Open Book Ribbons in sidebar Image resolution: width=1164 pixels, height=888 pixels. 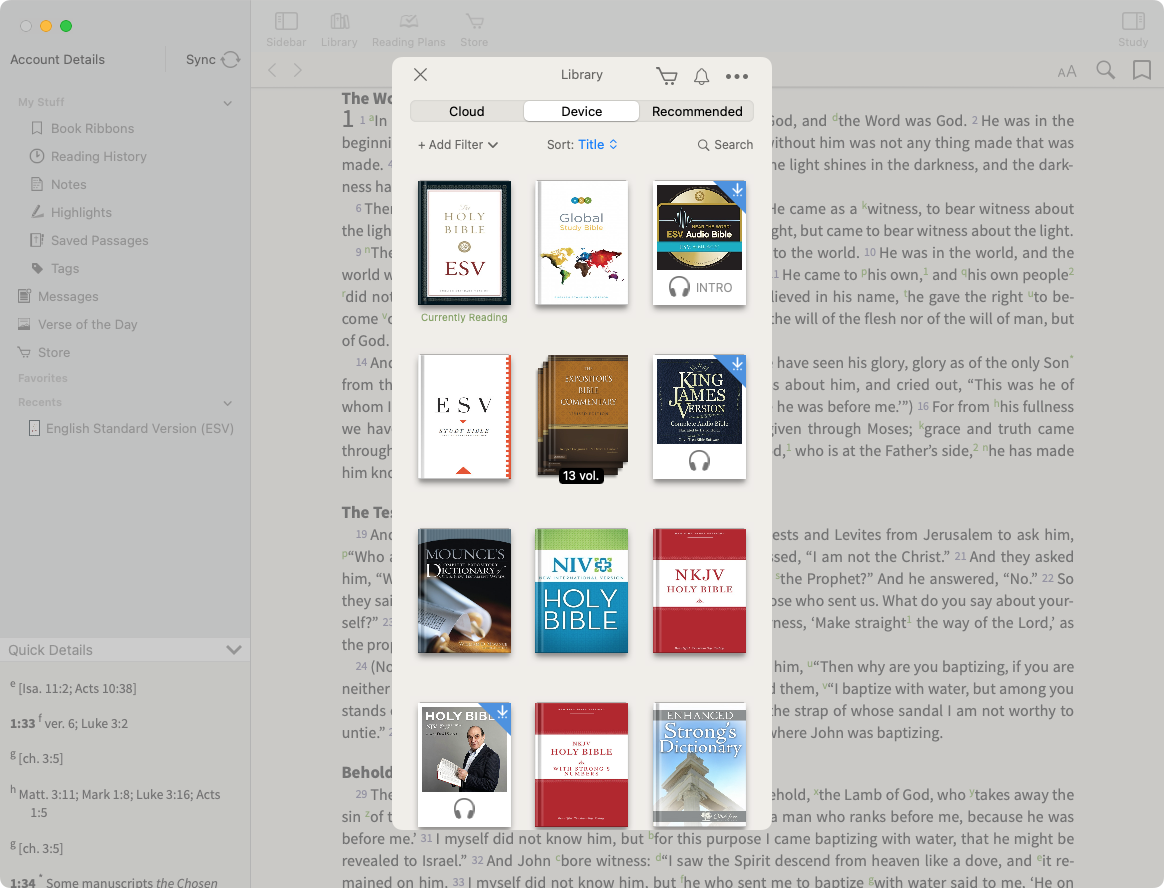point(92,128)
